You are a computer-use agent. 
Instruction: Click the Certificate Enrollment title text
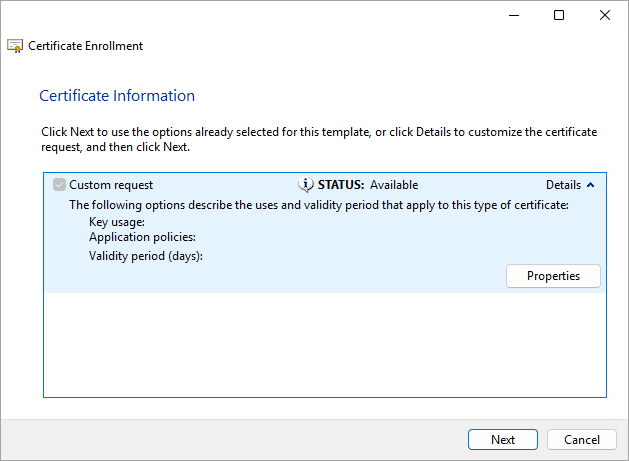(85, 46)
